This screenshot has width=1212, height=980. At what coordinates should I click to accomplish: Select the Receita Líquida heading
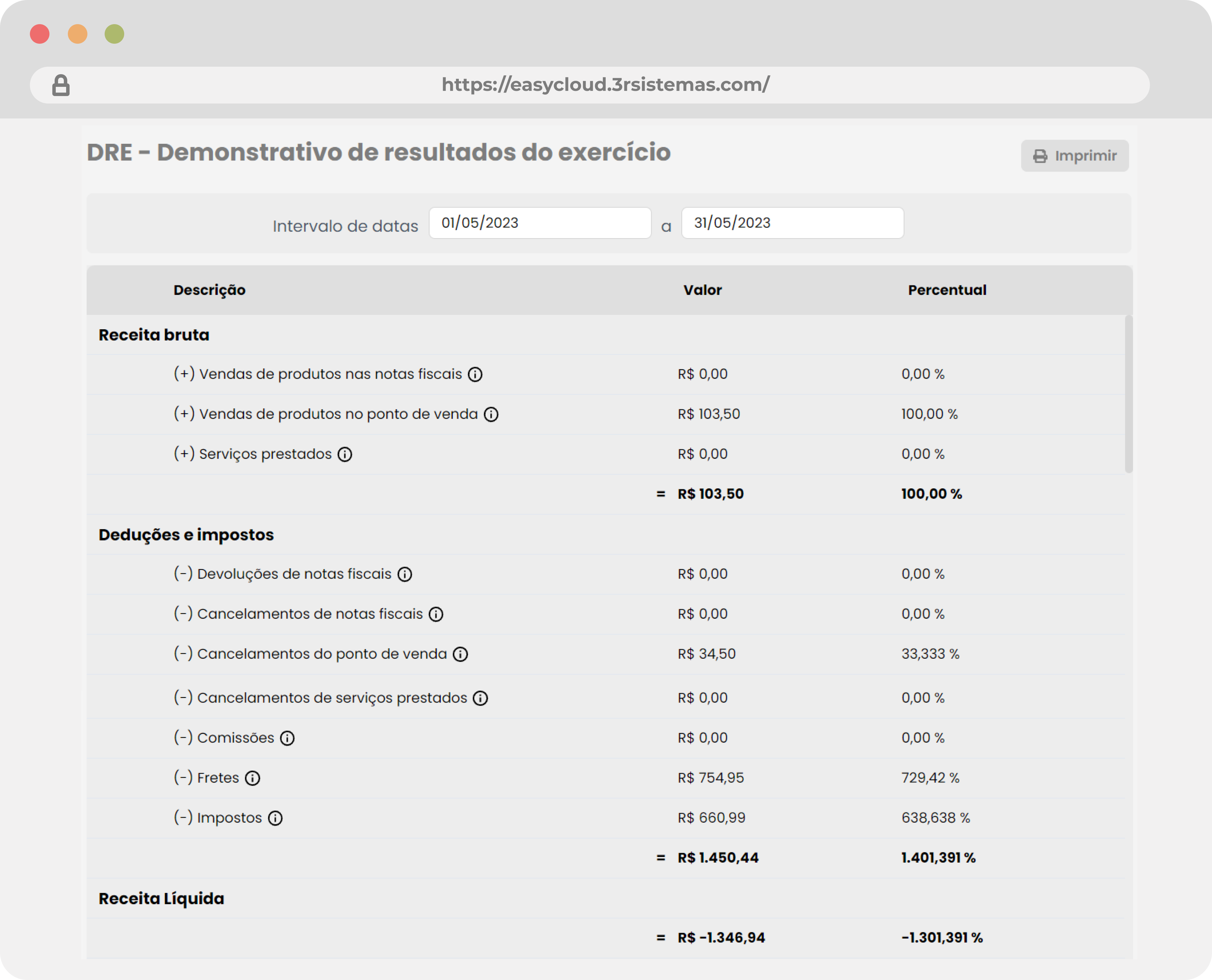coord(161,898)
